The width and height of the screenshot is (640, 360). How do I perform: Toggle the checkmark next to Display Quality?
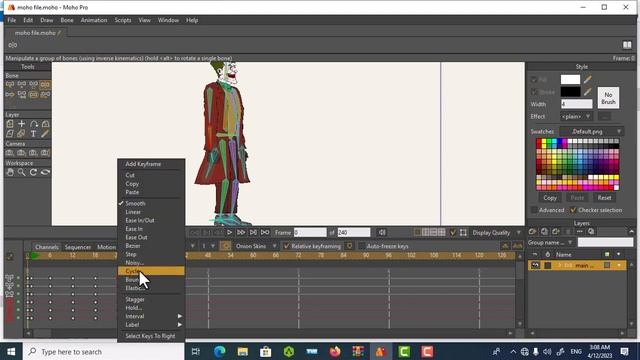pos(453,233)
